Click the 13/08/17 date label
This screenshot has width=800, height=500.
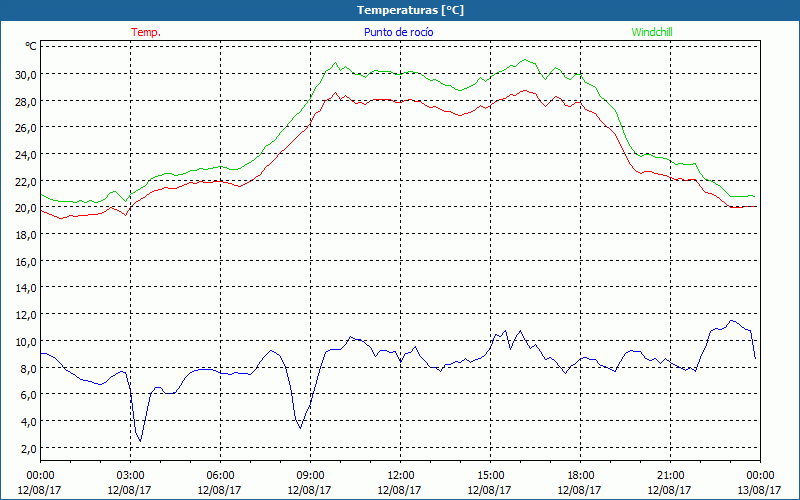(x=759, y=490)
